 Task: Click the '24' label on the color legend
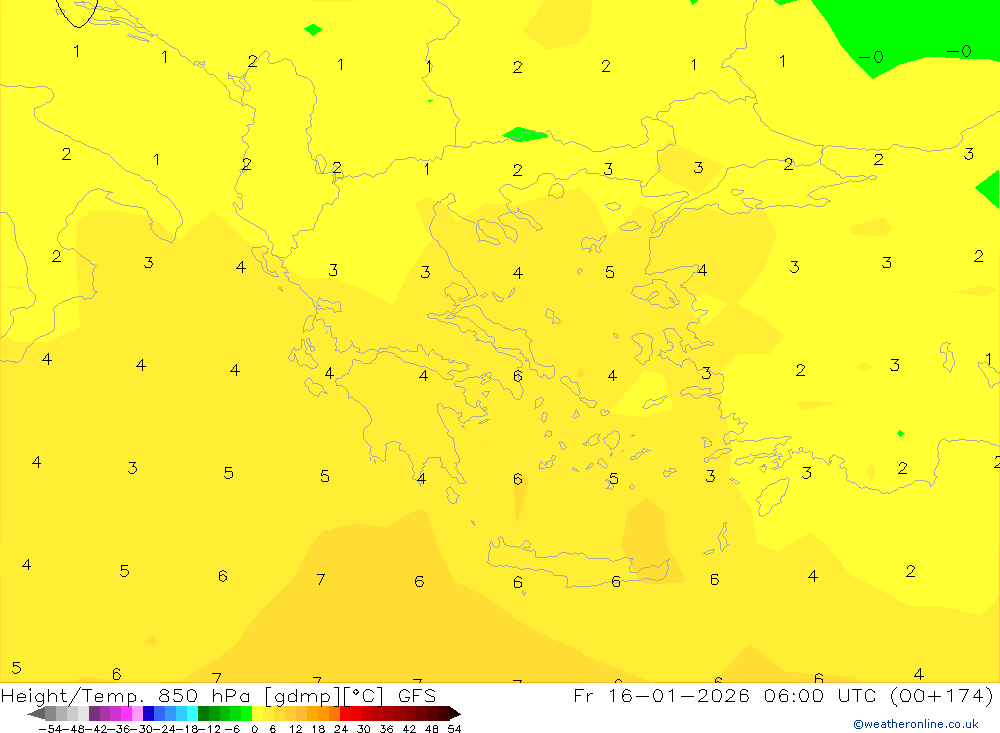coord(341,729)
